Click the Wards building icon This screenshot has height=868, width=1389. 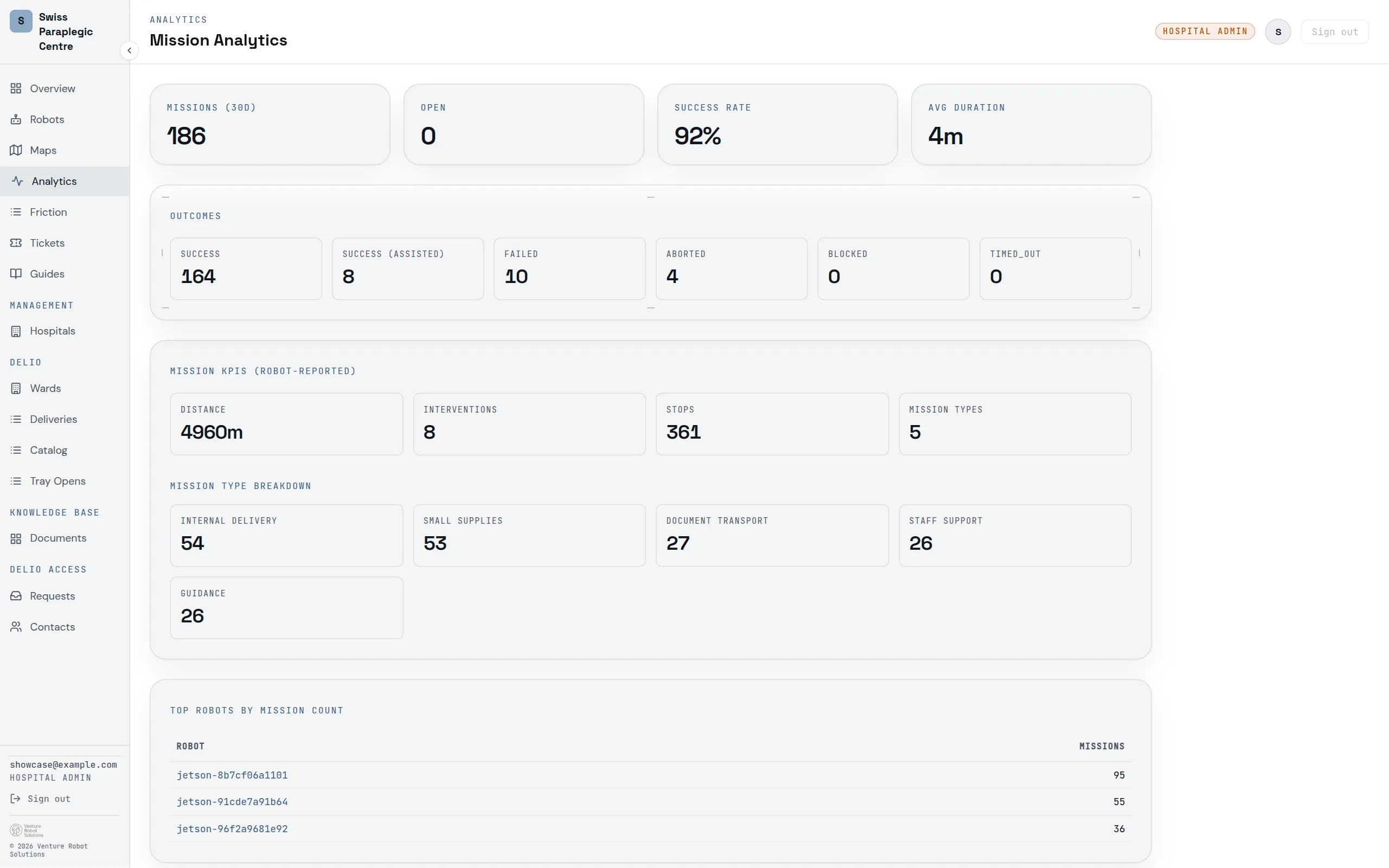[x=16, y=389]
